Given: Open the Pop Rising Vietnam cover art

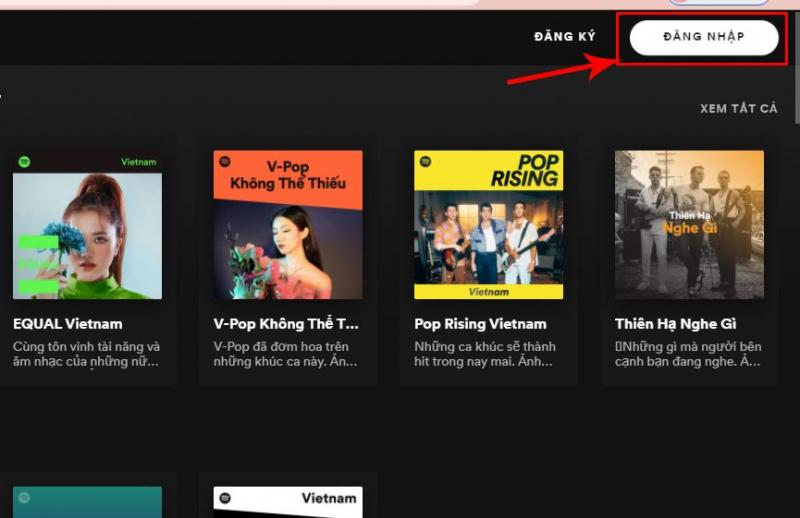Looking at the screenshot, I should 488,225.
